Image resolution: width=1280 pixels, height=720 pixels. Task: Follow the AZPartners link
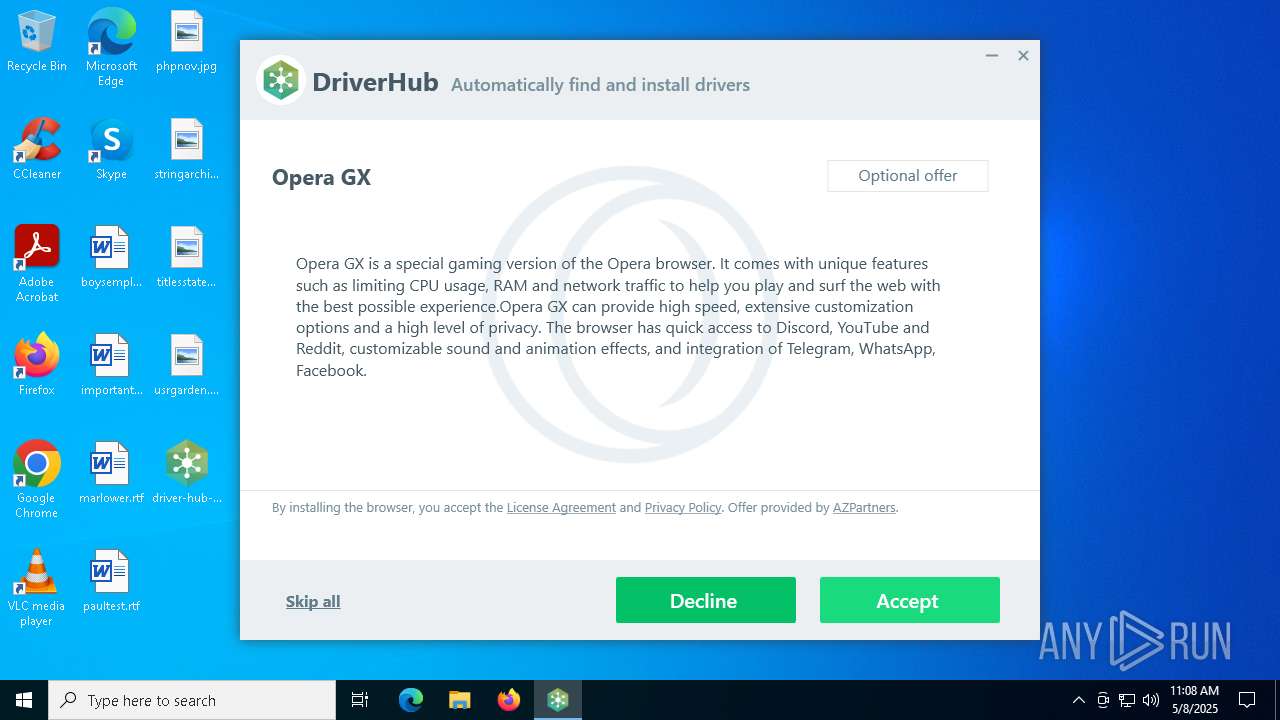864,507
